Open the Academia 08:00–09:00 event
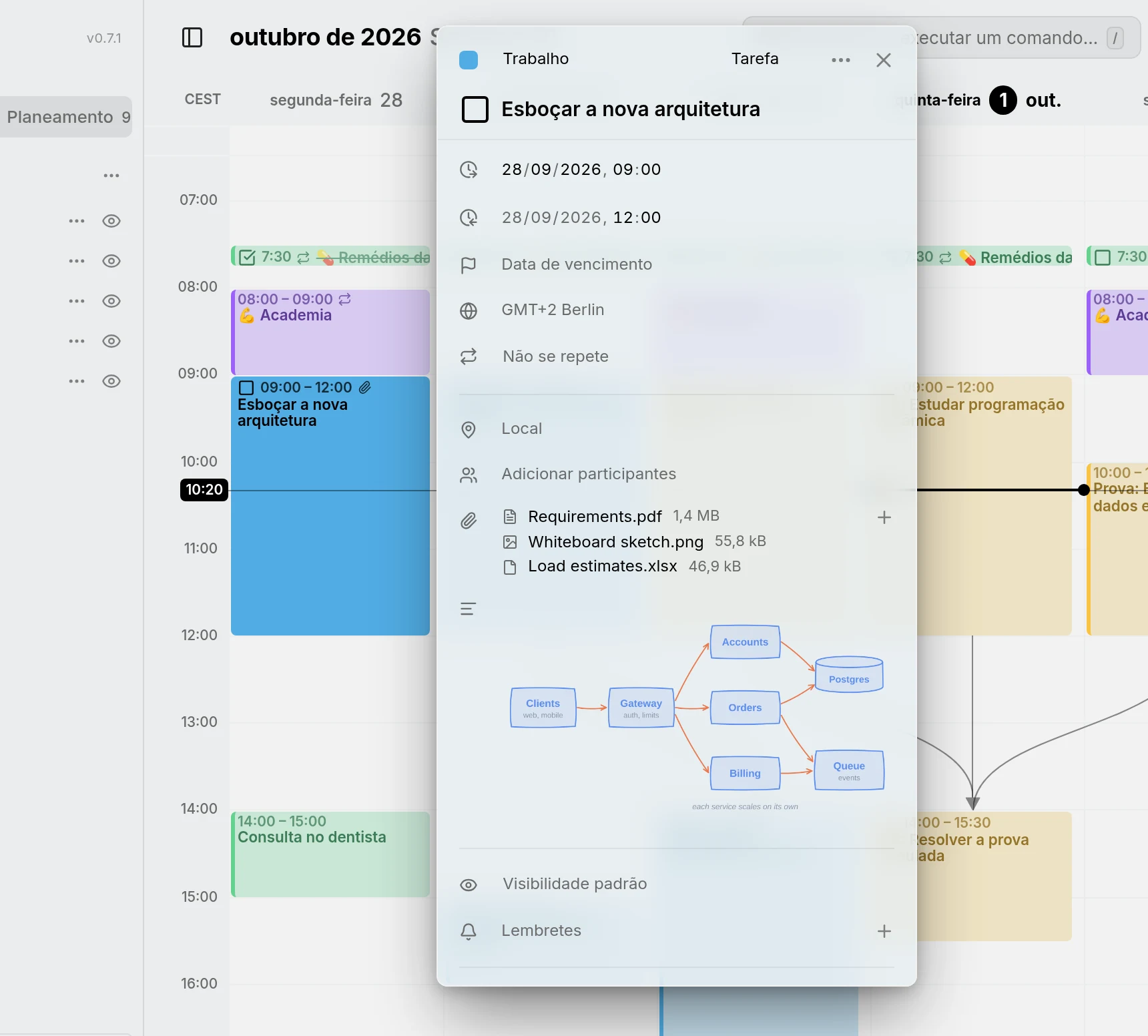This screenshot has width=1148, height=1036. pyautogui.click(x=330, y=332)
